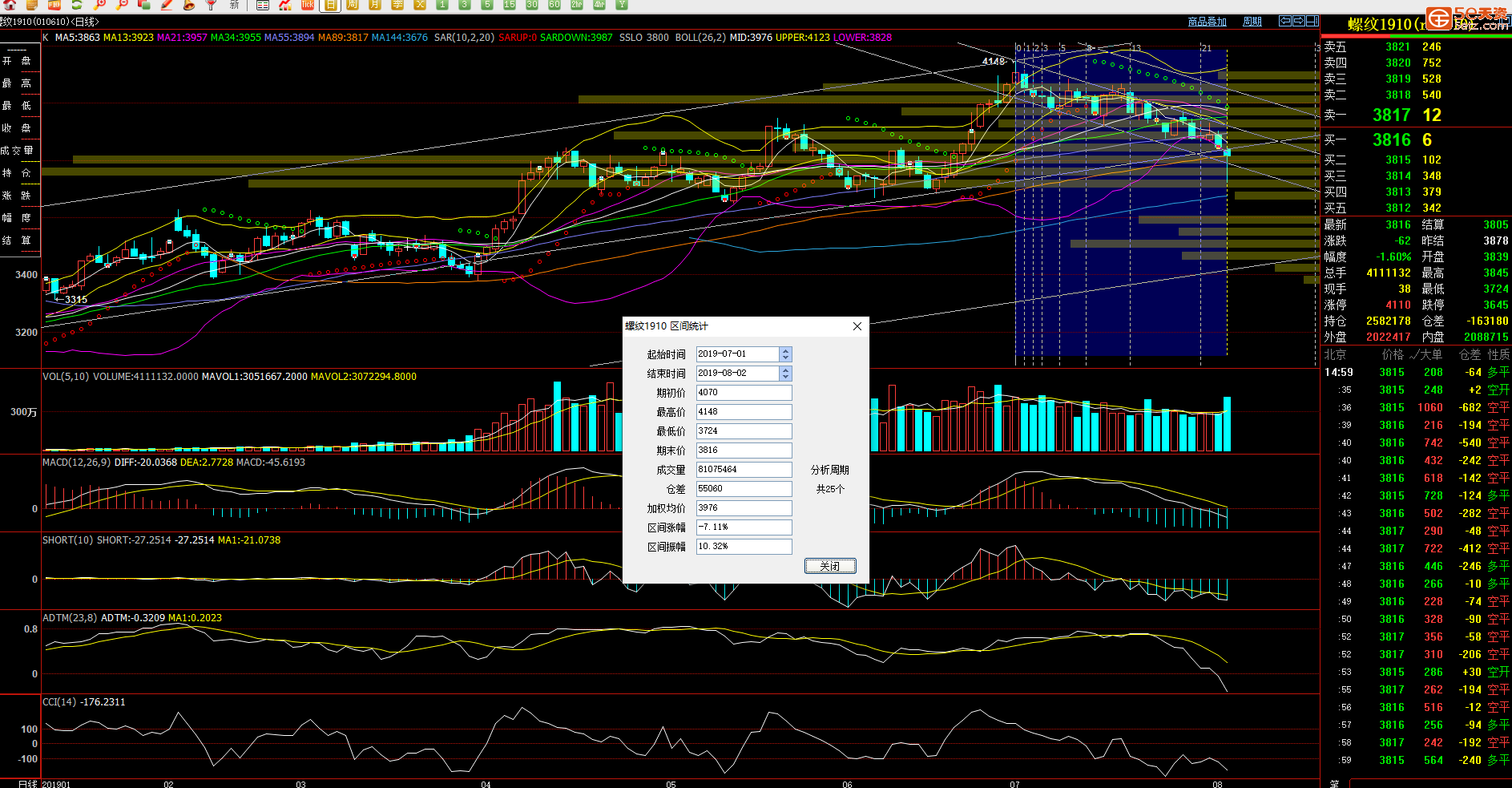The height and width of the screenshot is (788, 1512).
Task: Click the 卖一 price 3817 row
Action: click(1415, 115)
